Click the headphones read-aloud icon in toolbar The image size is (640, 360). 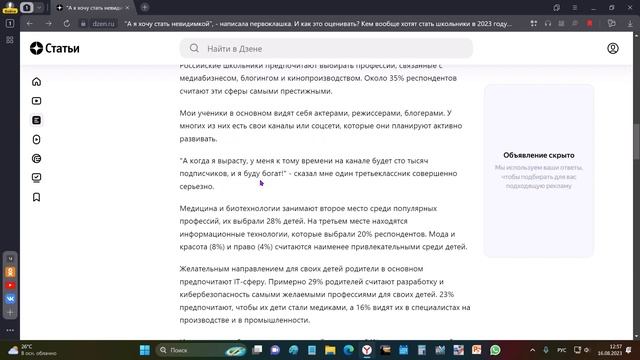(x=548, y=24)
